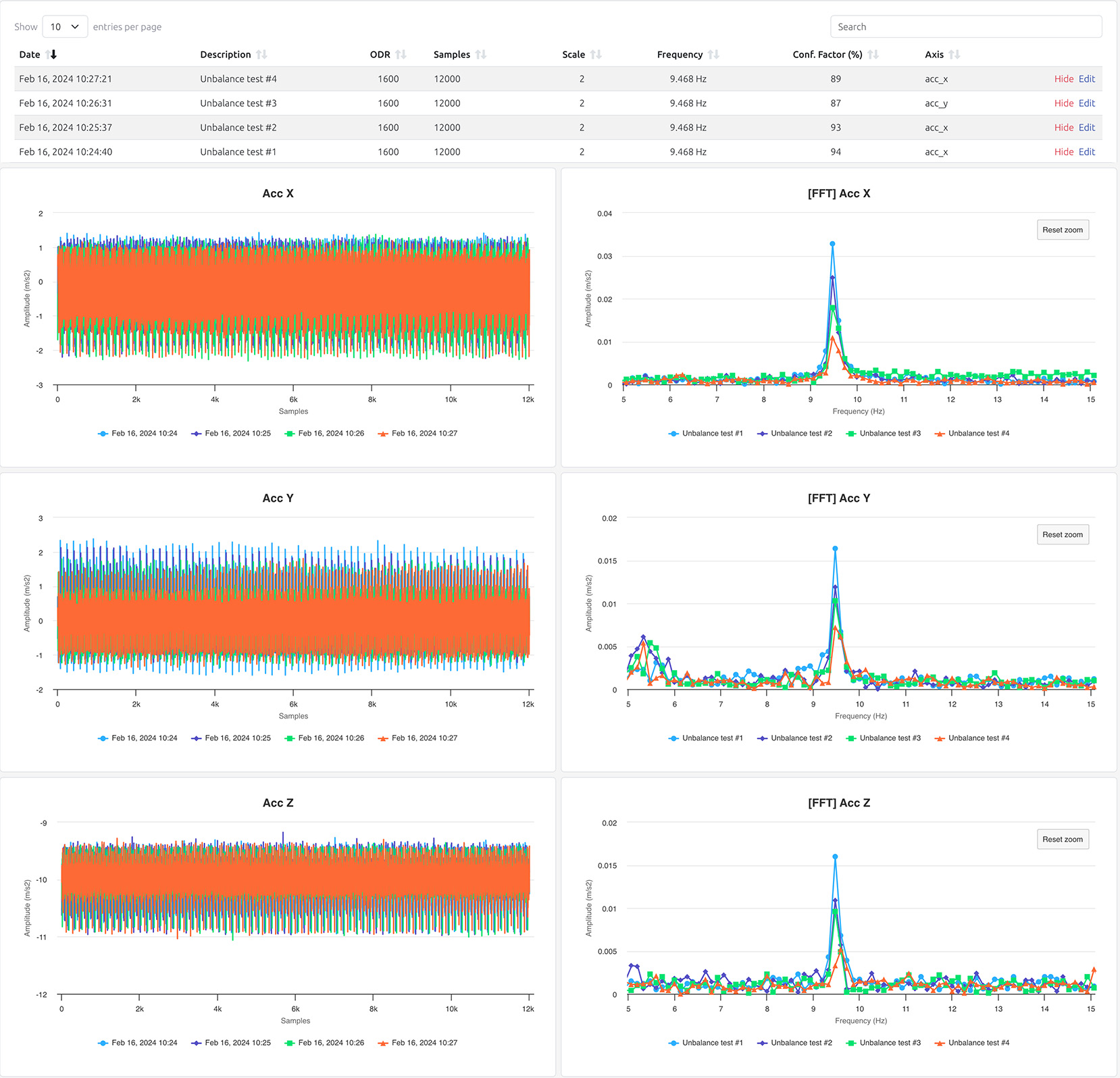The height and width of the screenshot is (1078, 1120).
Task: Sort table by Date column arrow
Action: [x=51, y=55]
